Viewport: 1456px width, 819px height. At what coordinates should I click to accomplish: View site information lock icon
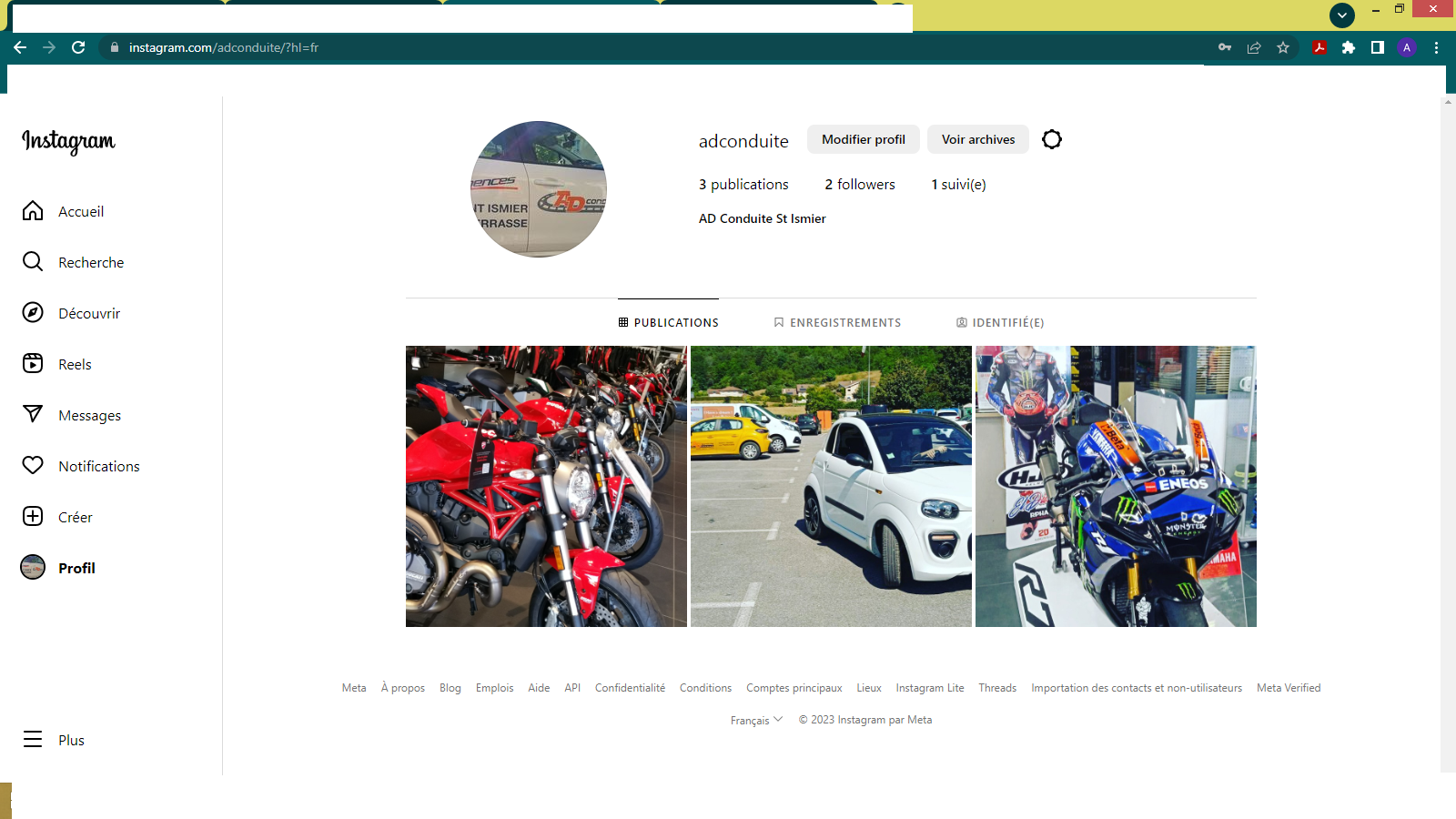pyautogui.click(x=114, y=47)
